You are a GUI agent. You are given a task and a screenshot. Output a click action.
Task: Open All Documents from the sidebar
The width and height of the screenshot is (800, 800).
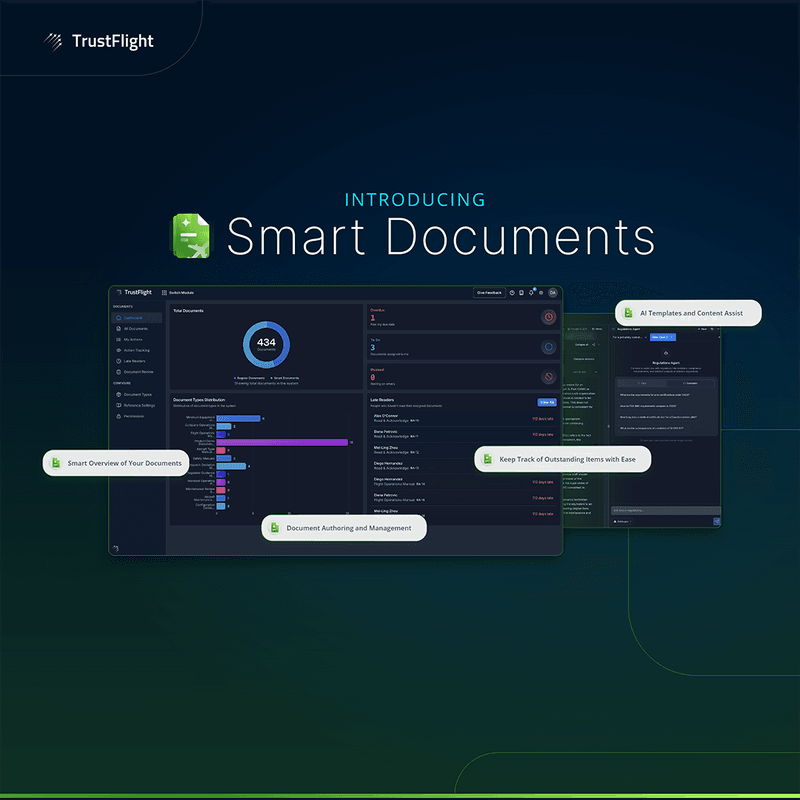point(135,328)
